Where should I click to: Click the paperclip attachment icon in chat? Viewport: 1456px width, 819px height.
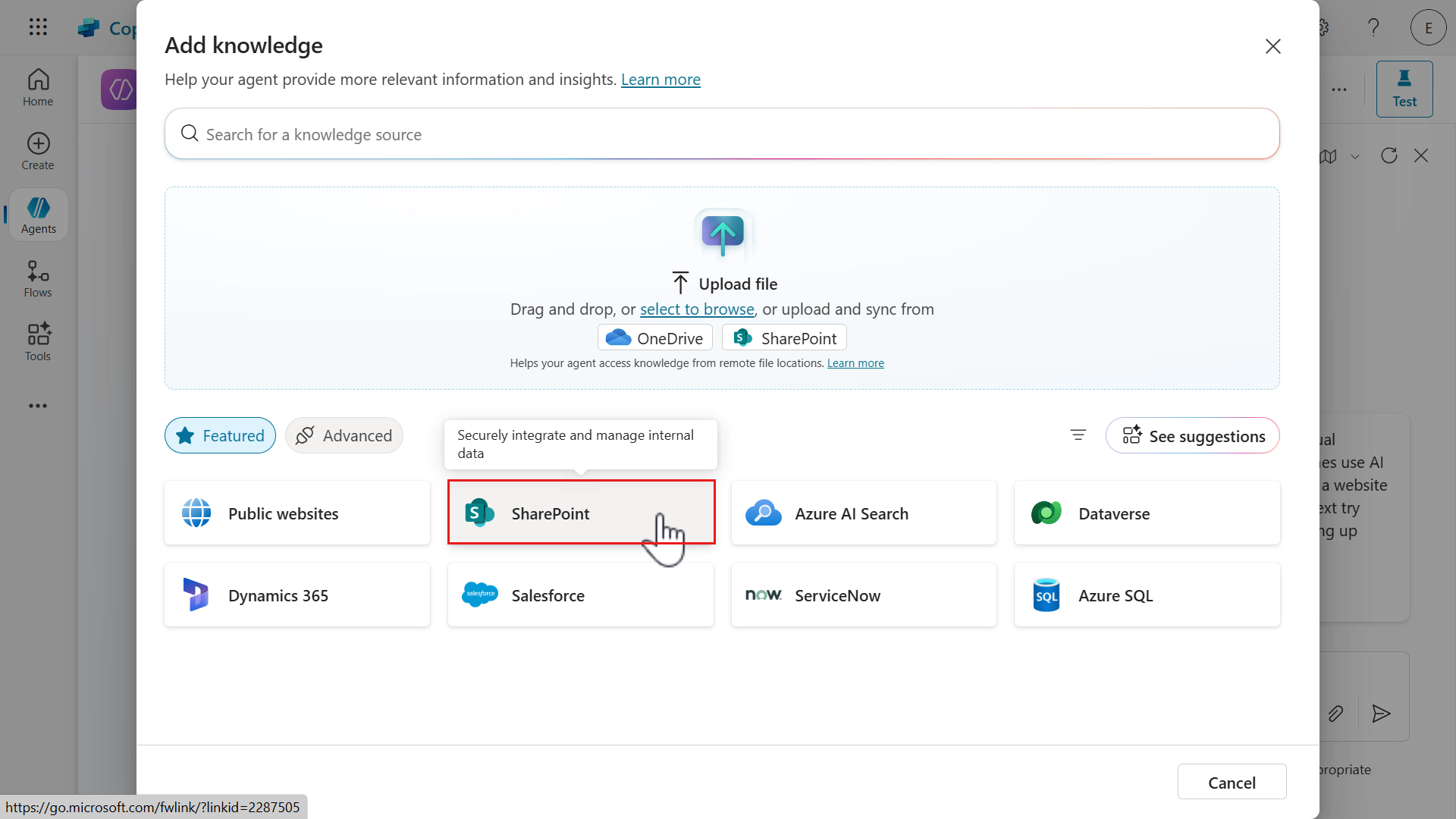point(1336,714)
